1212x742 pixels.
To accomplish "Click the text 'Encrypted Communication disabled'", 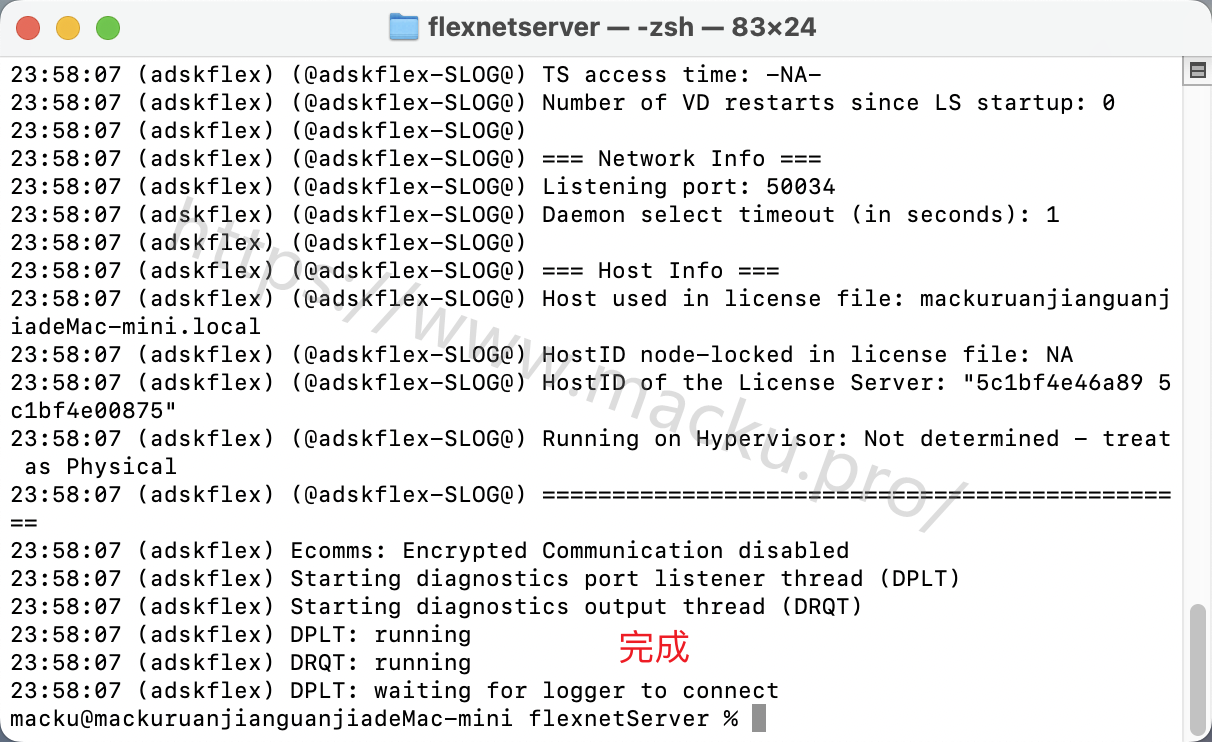I will (x=626, y=551).
